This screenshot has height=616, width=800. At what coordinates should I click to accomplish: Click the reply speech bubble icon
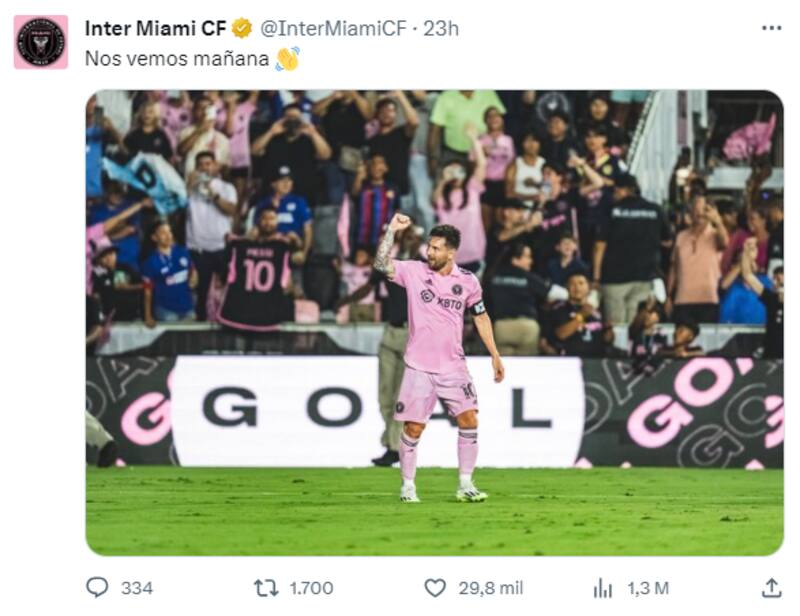click(x=97, y=587)
